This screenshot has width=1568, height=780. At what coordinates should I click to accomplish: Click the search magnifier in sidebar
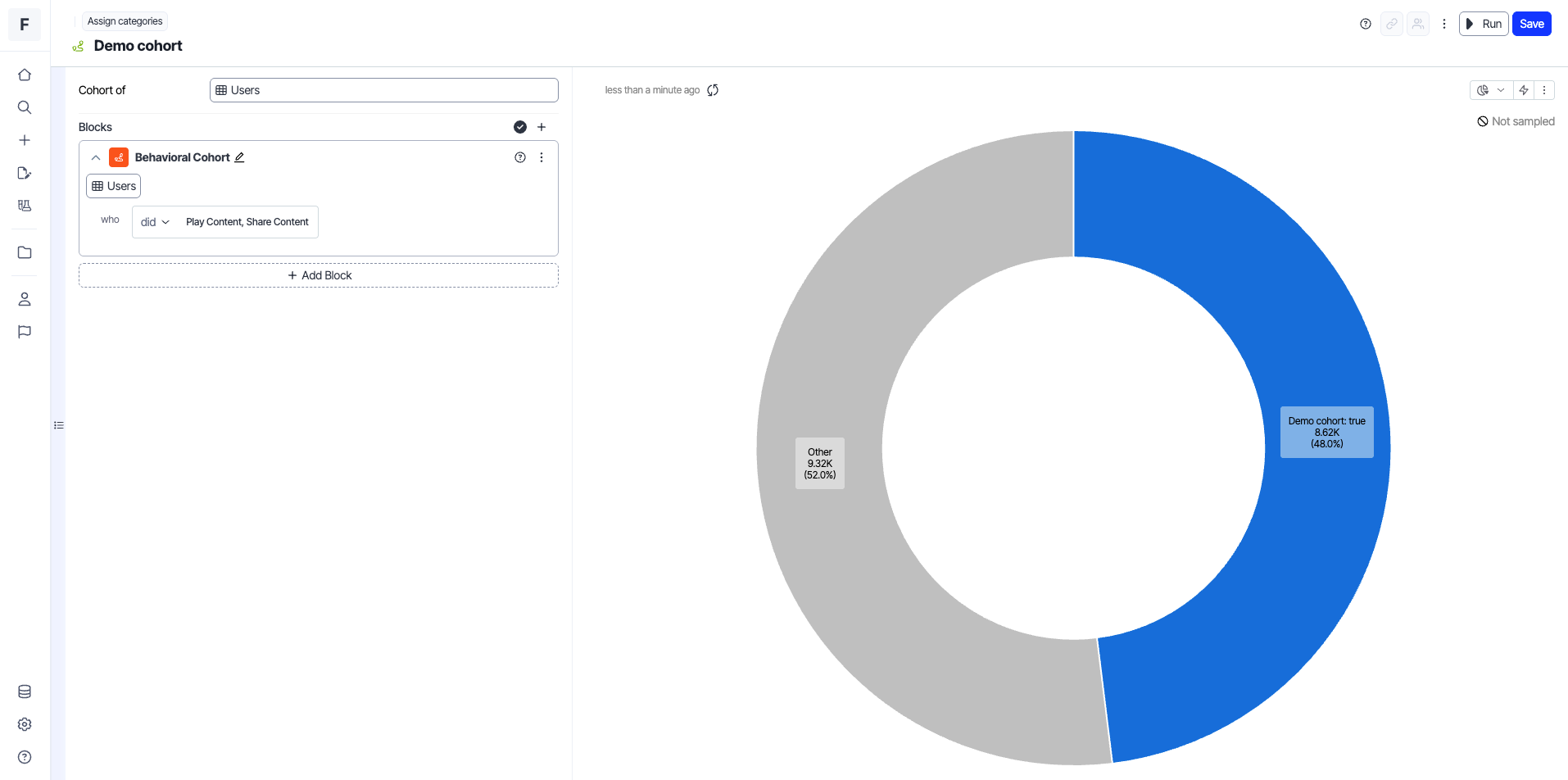[25, 107]
